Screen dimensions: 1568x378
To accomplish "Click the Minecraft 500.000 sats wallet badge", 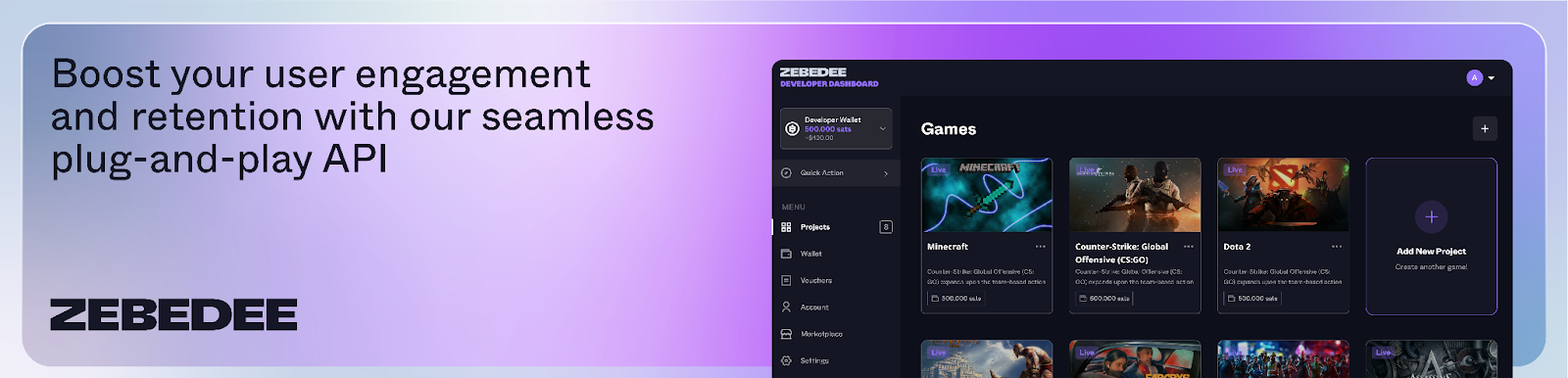I will click(x=956, y=298).
